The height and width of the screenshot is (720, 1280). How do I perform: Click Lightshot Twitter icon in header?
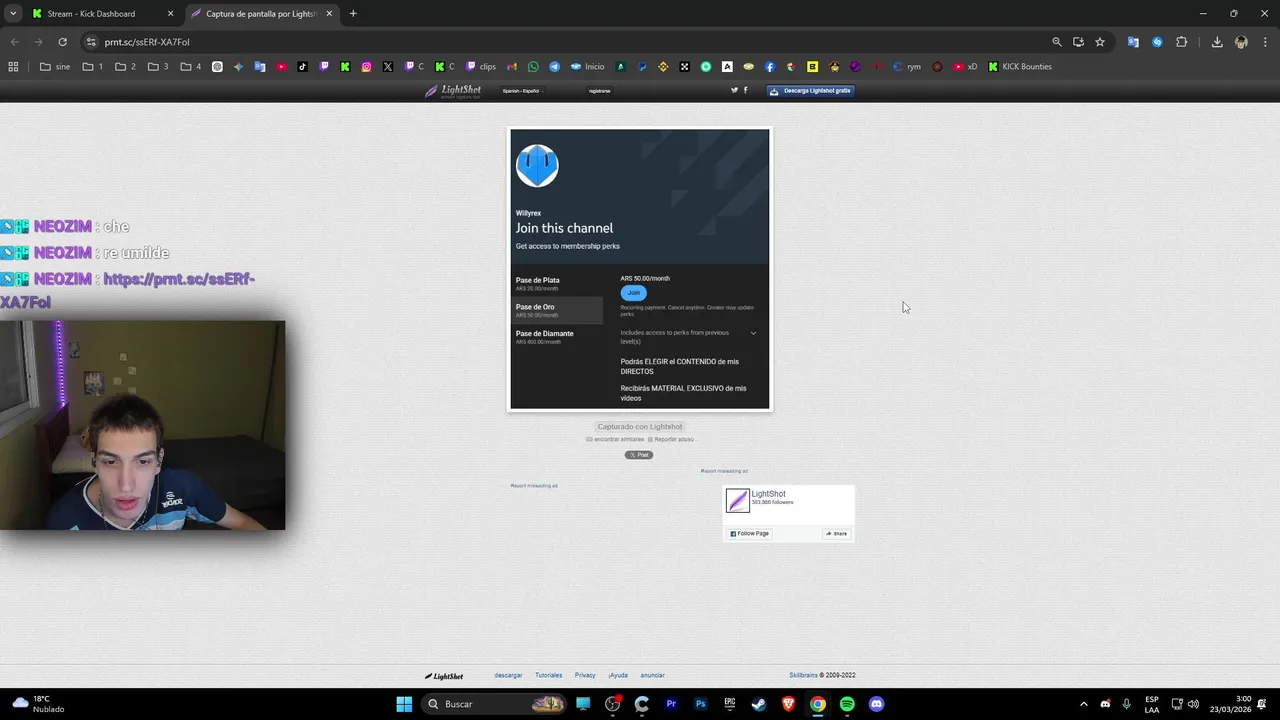click(x=734, y=90)
